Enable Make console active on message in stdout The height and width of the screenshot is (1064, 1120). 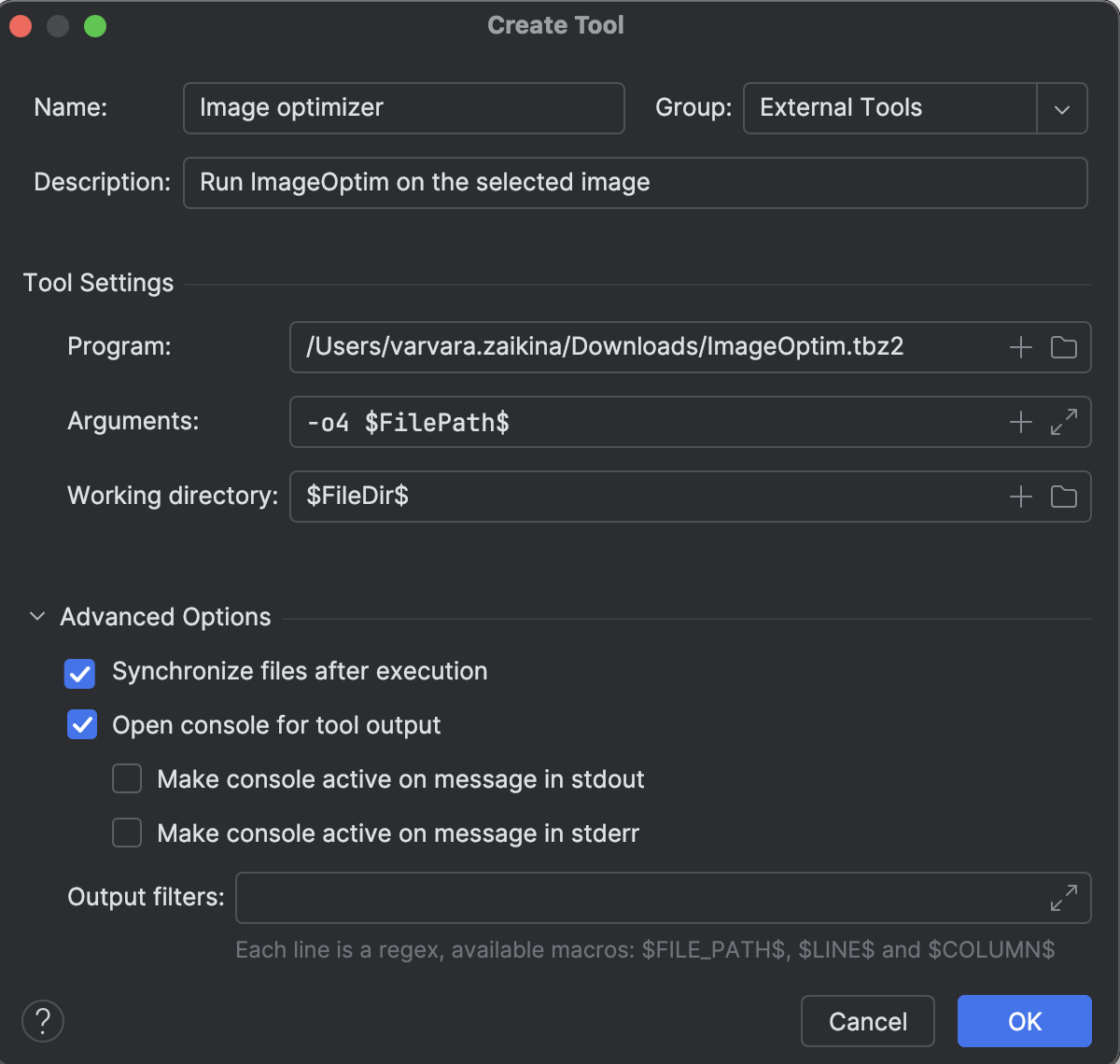(127, 778)
